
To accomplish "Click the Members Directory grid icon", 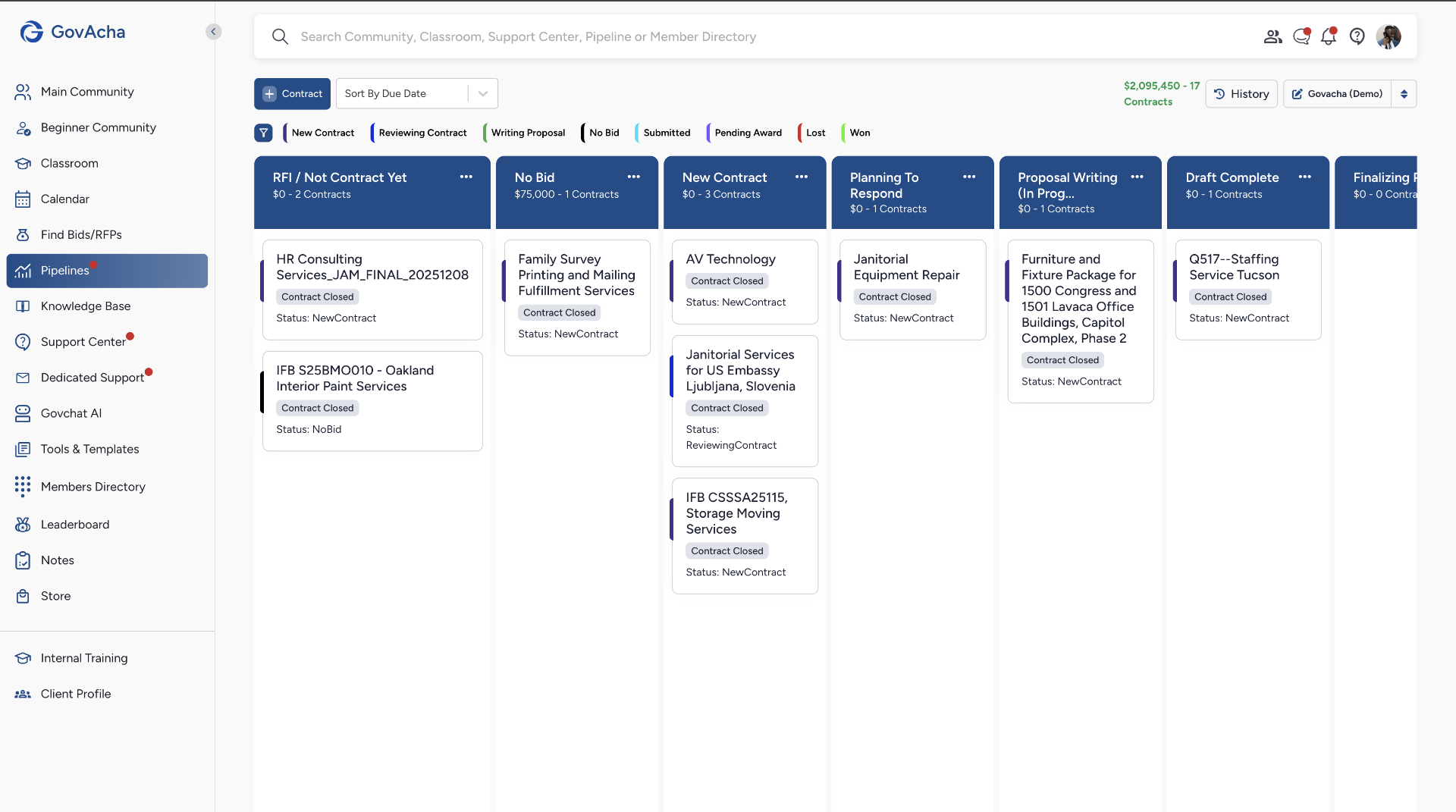I will pos(23,487).
